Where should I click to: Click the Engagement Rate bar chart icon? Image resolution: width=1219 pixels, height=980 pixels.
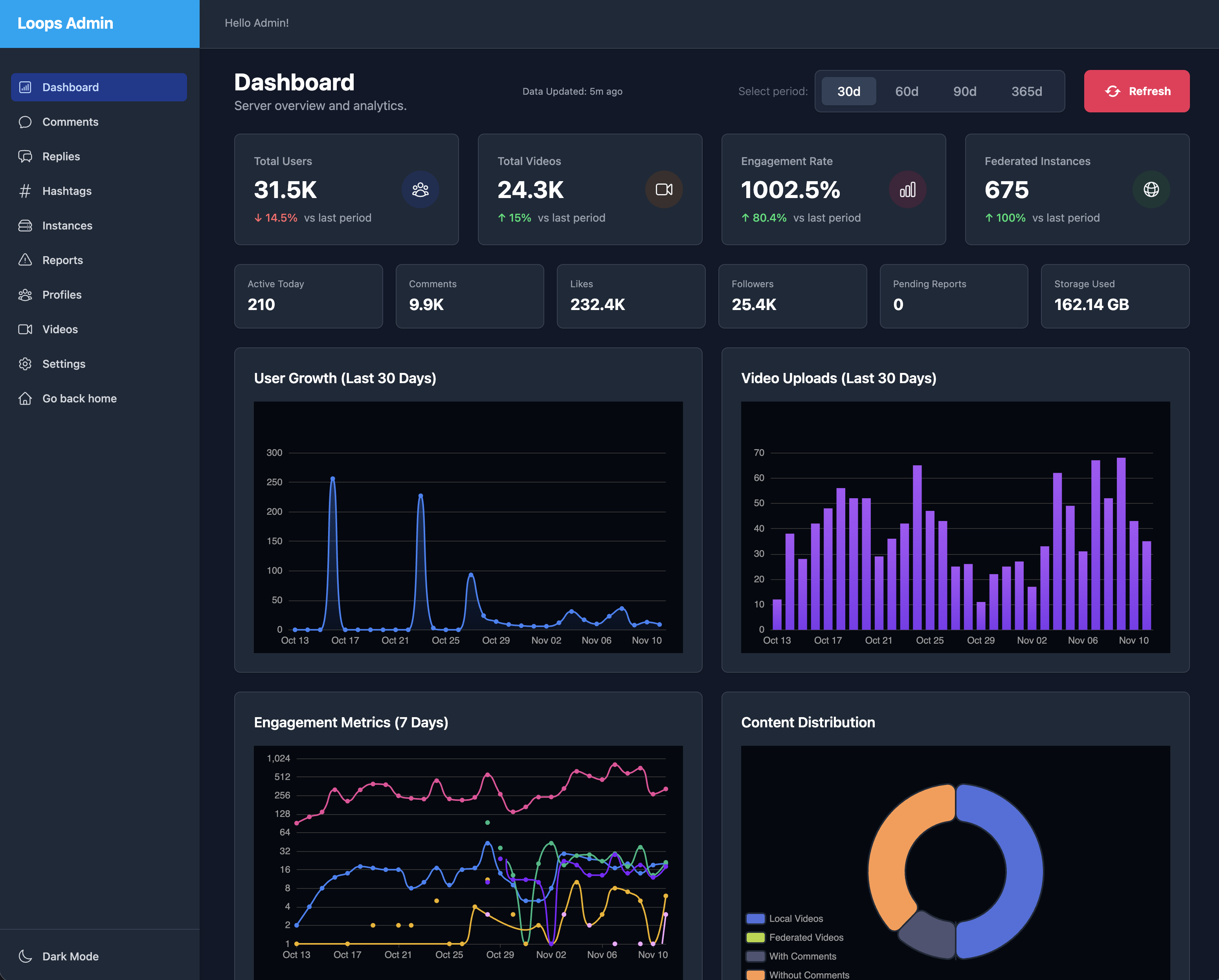click(907, 189)
